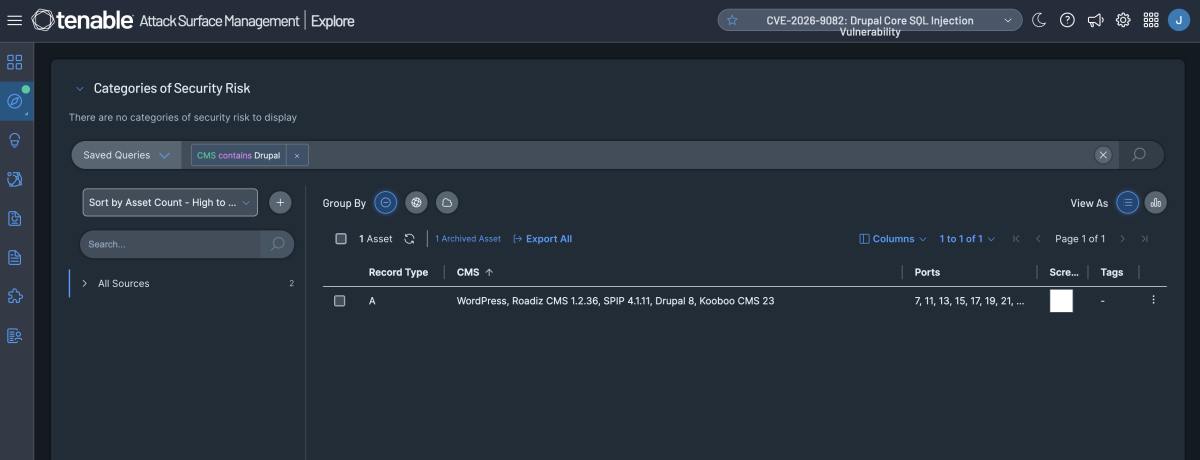Click the Record Type column header
The height and width of the screenshot is (460, 1200).
click(398, 272)
